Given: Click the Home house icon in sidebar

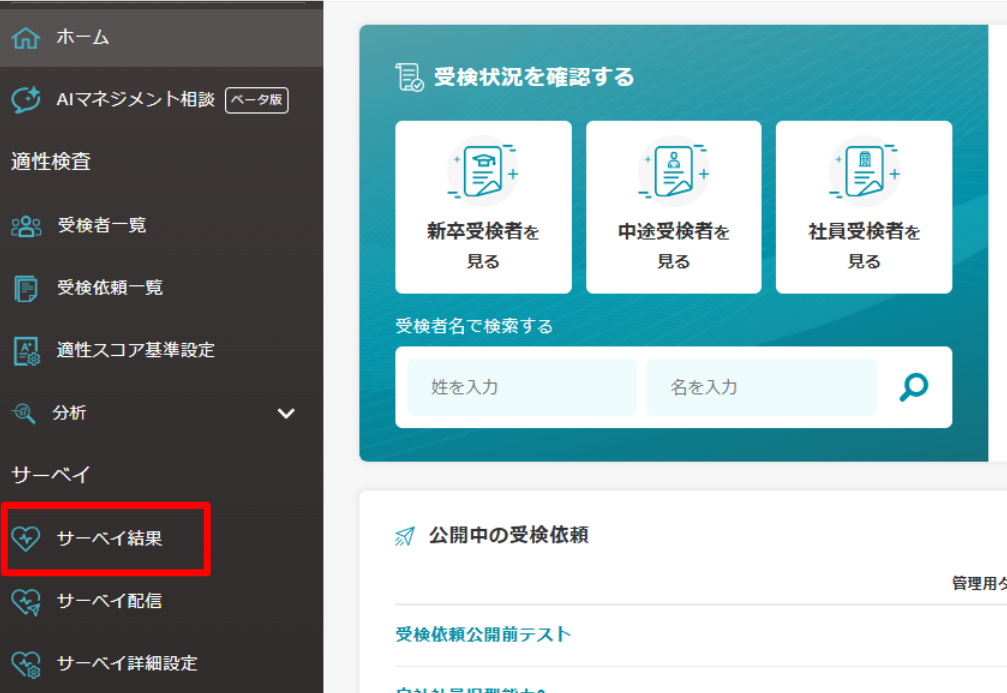Looking at the screenshot, I should point(25,38).
